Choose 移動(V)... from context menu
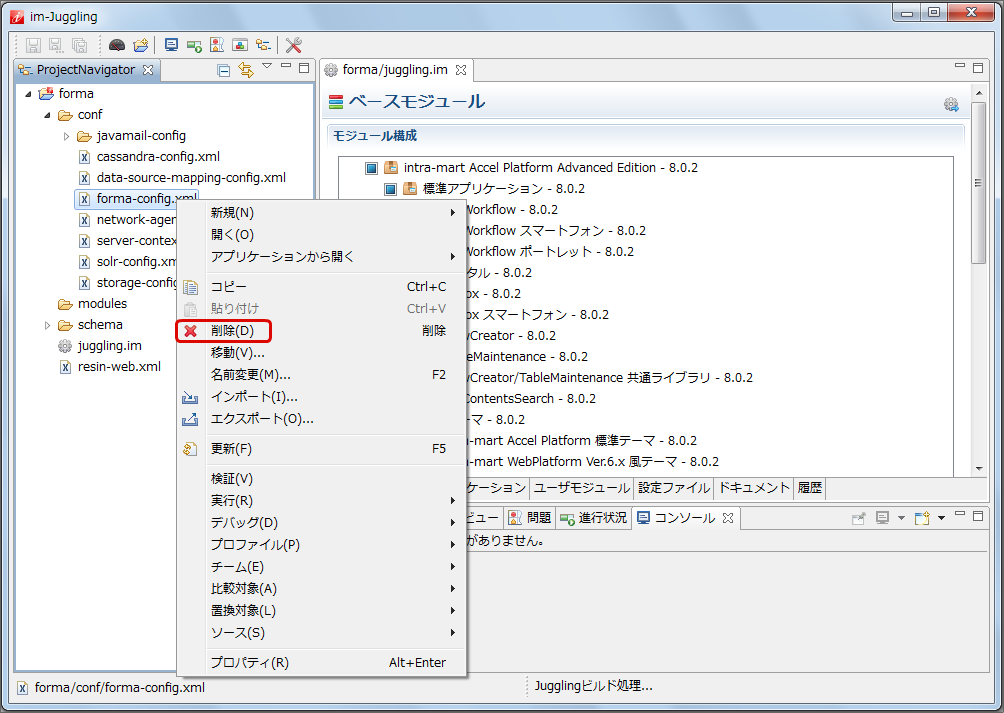Viewport: 1004px width, 713px height. click(321, 353)
